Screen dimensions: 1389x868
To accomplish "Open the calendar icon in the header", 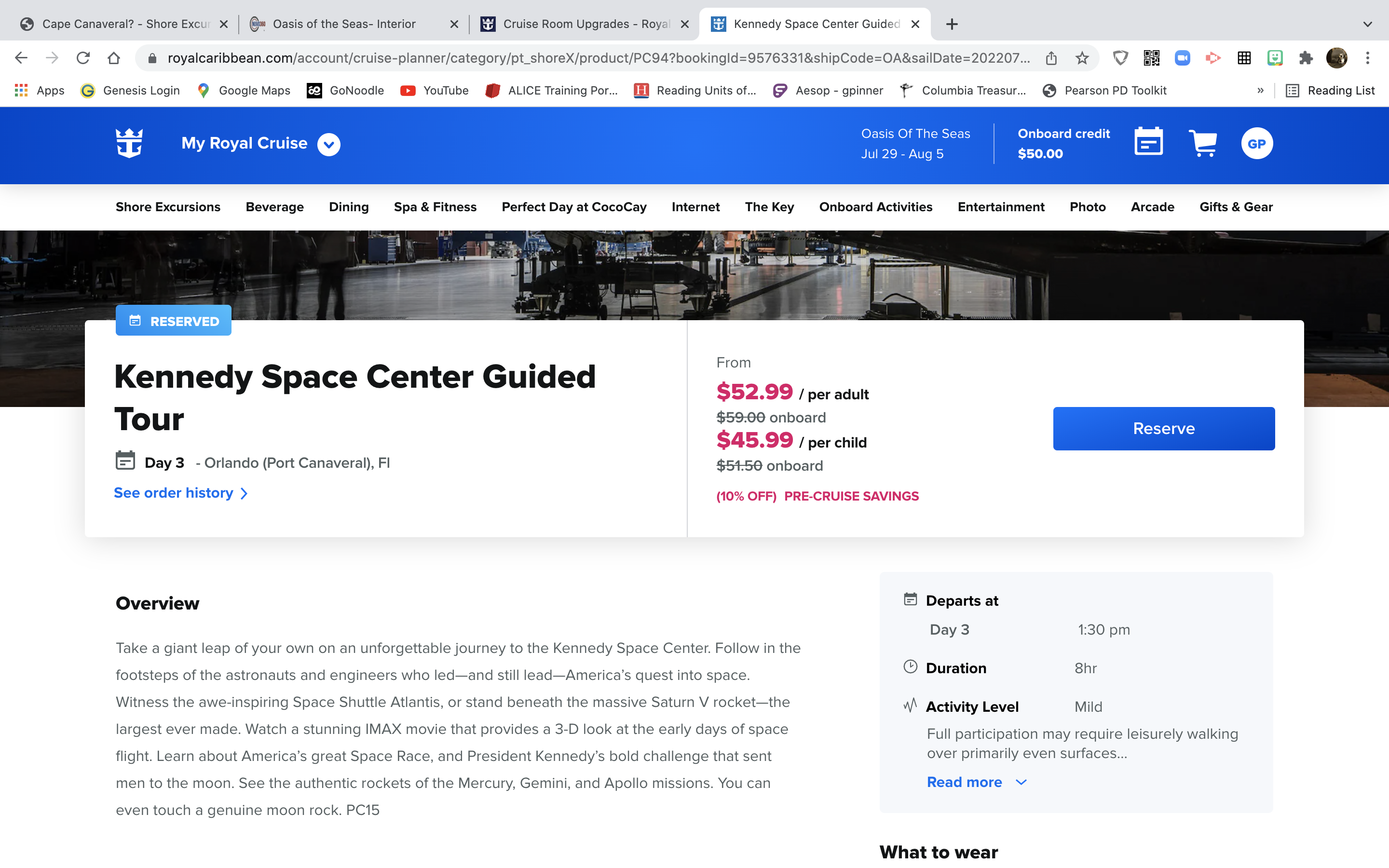I will click(x=1148, y=141).
